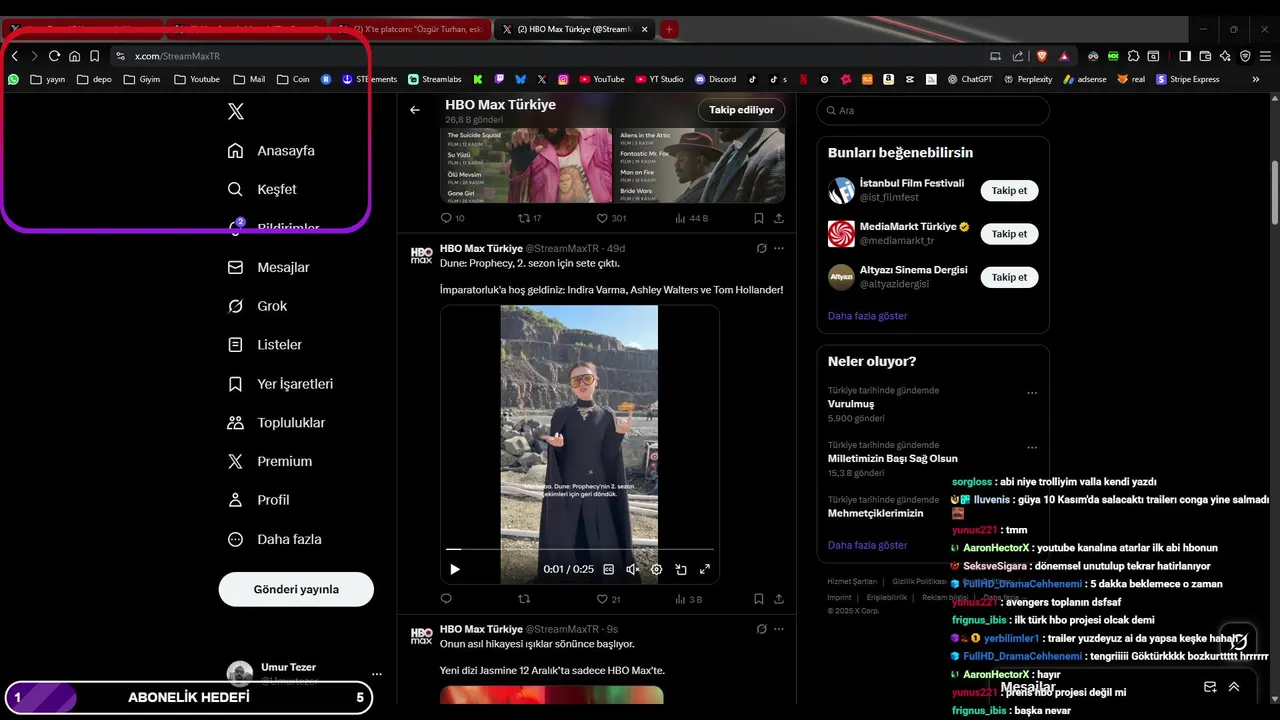Screen dimensions: 1280x720
Task: Click the Gönderi yayınla button
Action: (296, 589)
